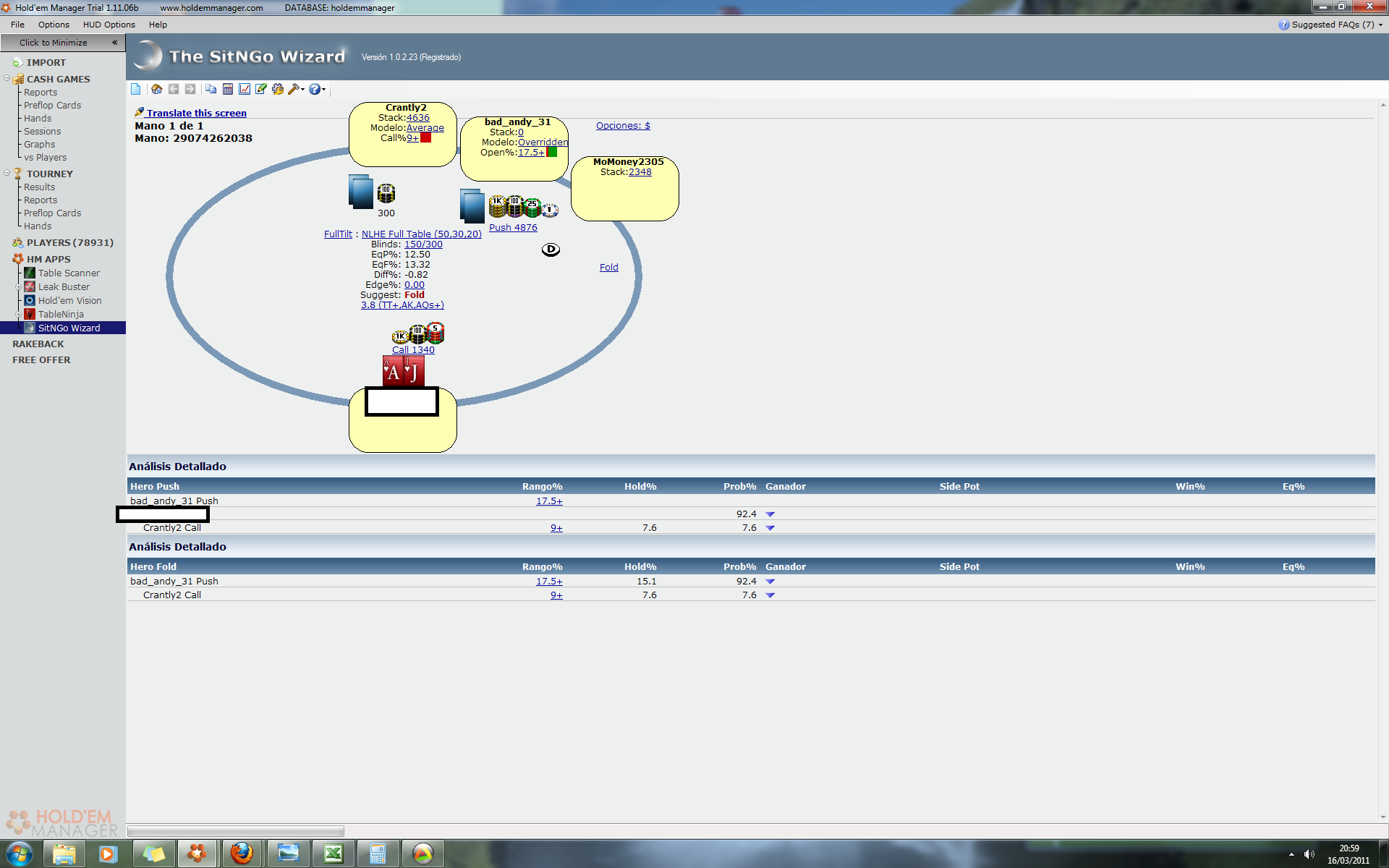1389x868 pixels.
Task: Expand bad_andy_31 Push row arrow in Hero Fold
Action: point(770,582)
